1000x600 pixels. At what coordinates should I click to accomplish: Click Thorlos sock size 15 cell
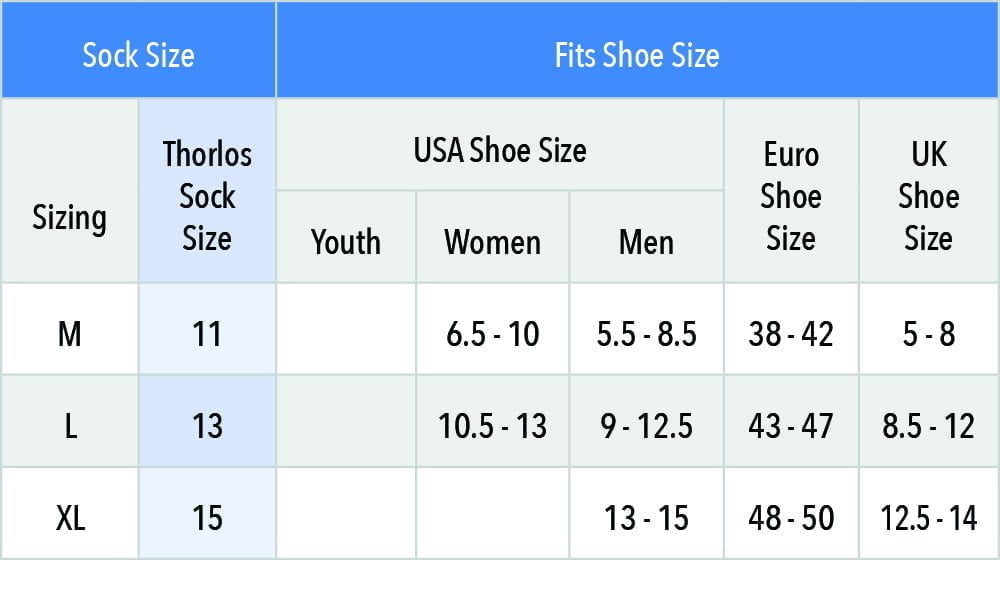(x=207, y=518)
